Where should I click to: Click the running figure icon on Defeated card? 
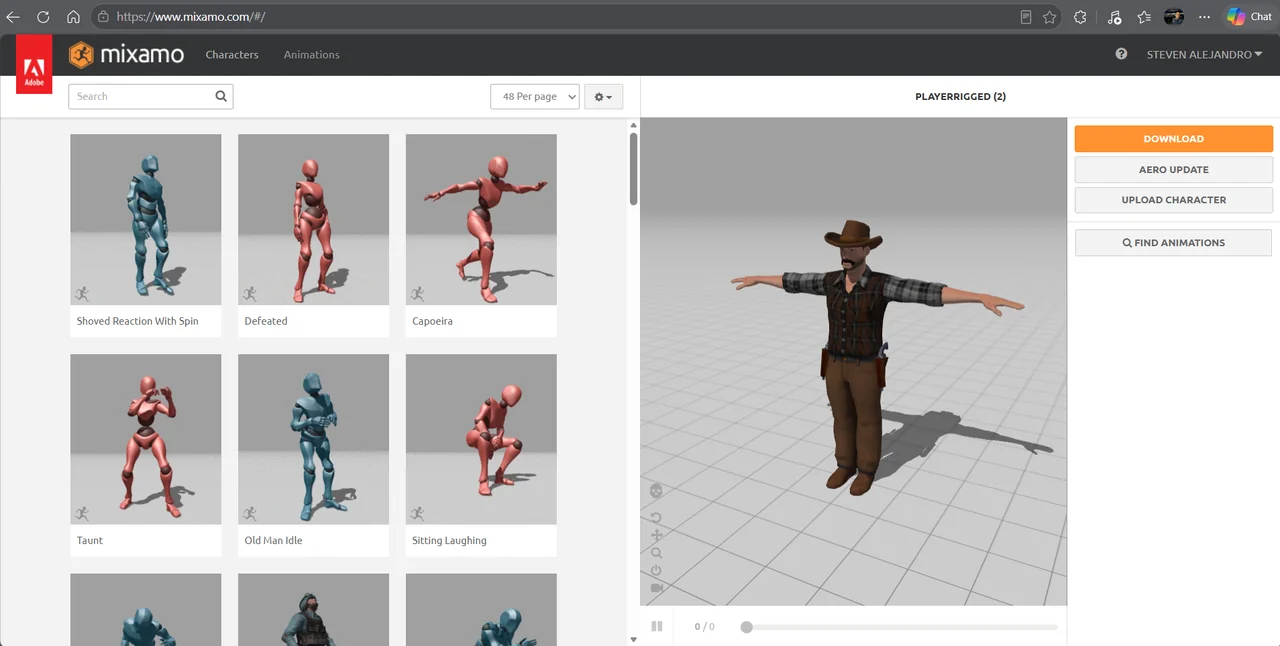point(250,294)
